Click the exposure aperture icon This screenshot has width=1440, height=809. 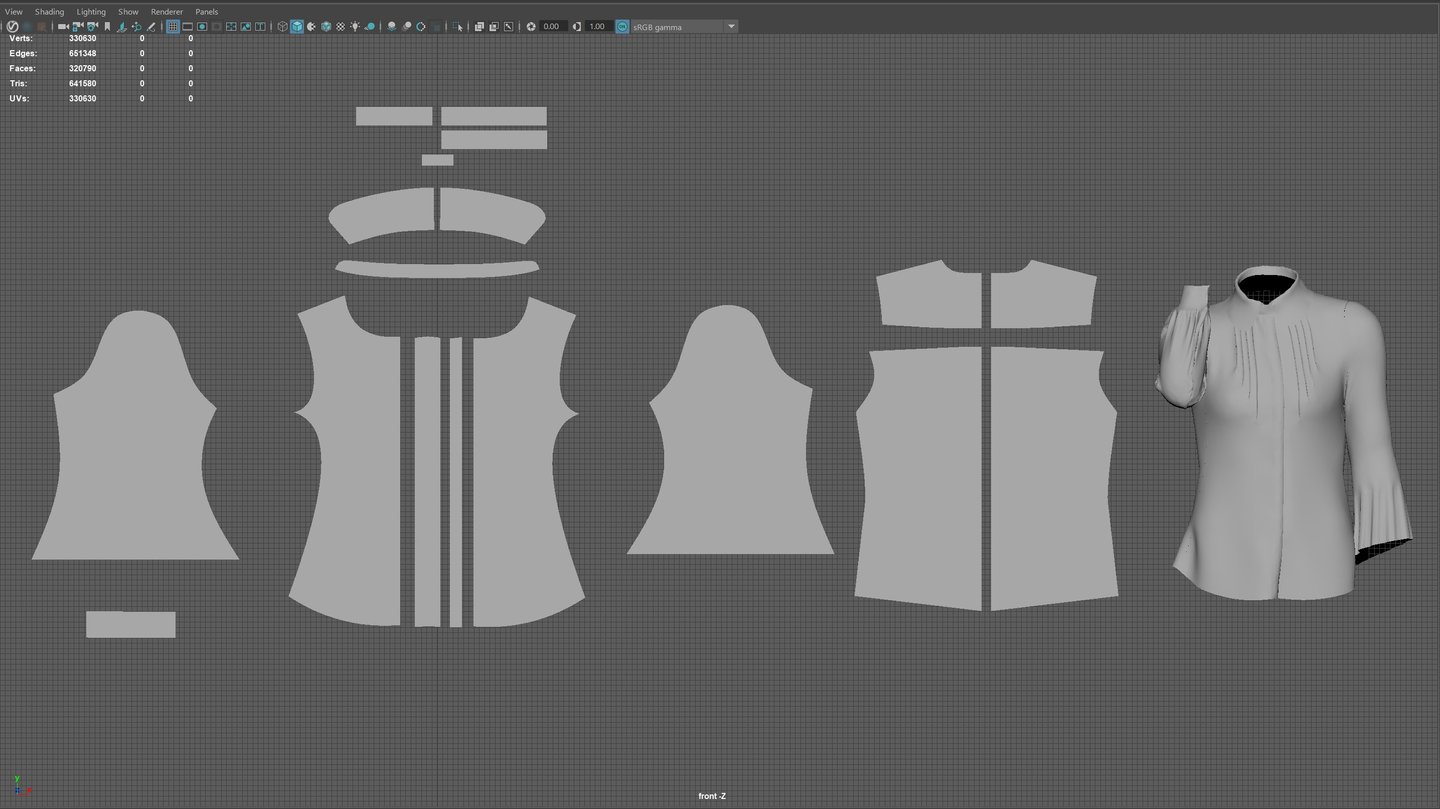531,26
